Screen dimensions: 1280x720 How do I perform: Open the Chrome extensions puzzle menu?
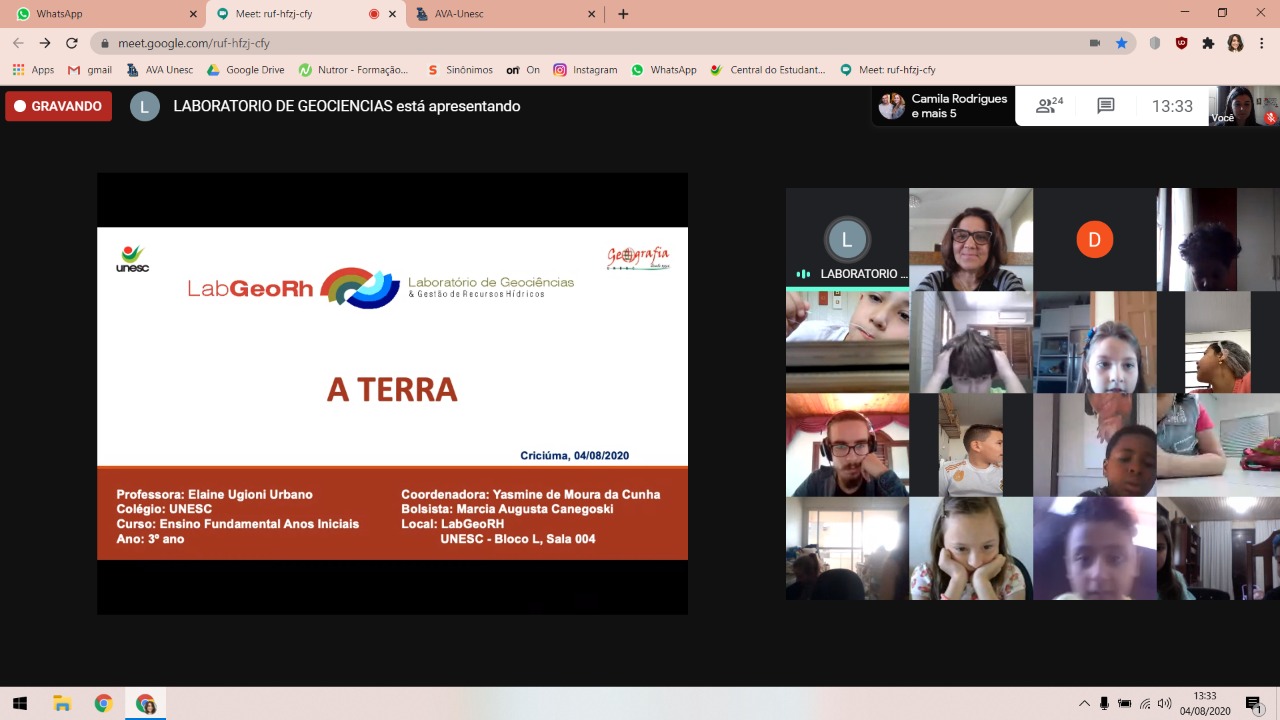(1208, 43)
